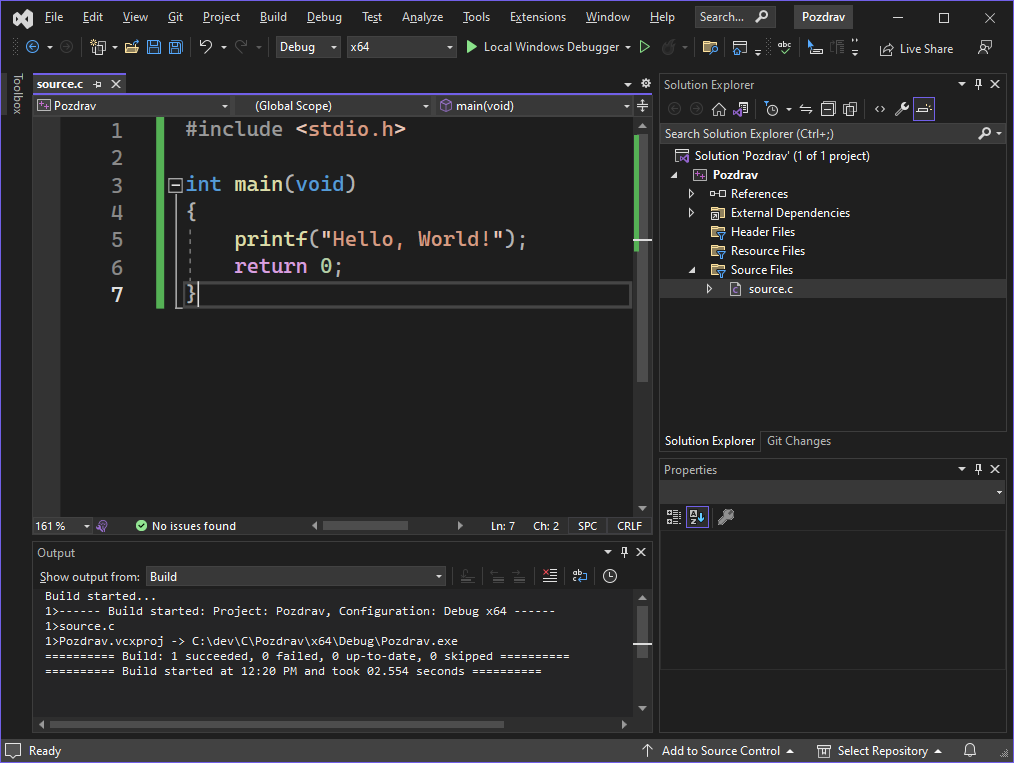Click the Save All icon
The width and height of the screenshot is (1014, 763).
[x=175, y=47]
